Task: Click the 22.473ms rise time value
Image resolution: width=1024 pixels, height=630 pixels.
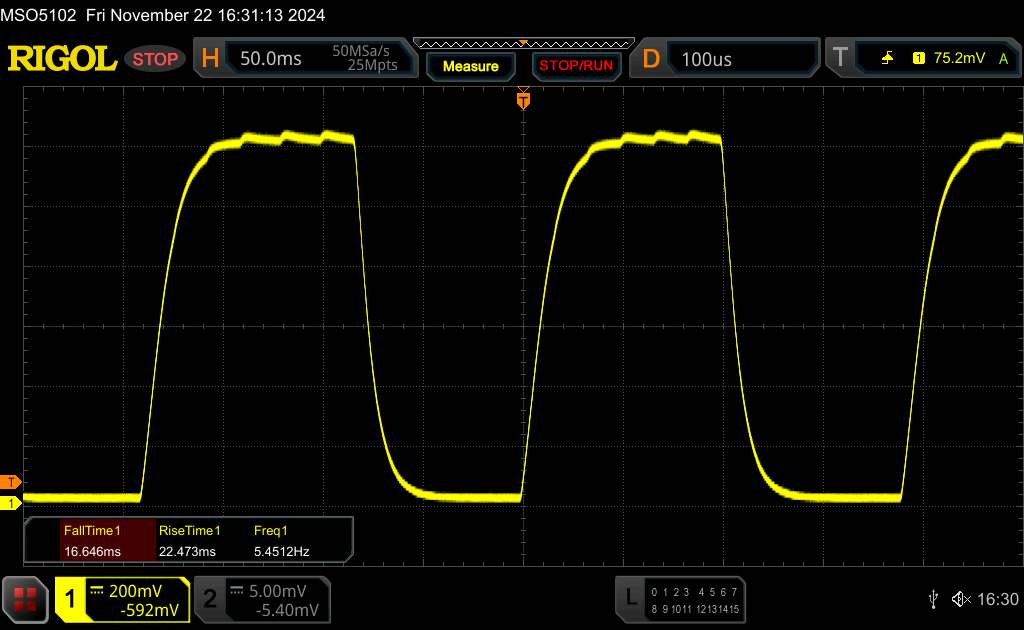Action: [x=187, y=552]
